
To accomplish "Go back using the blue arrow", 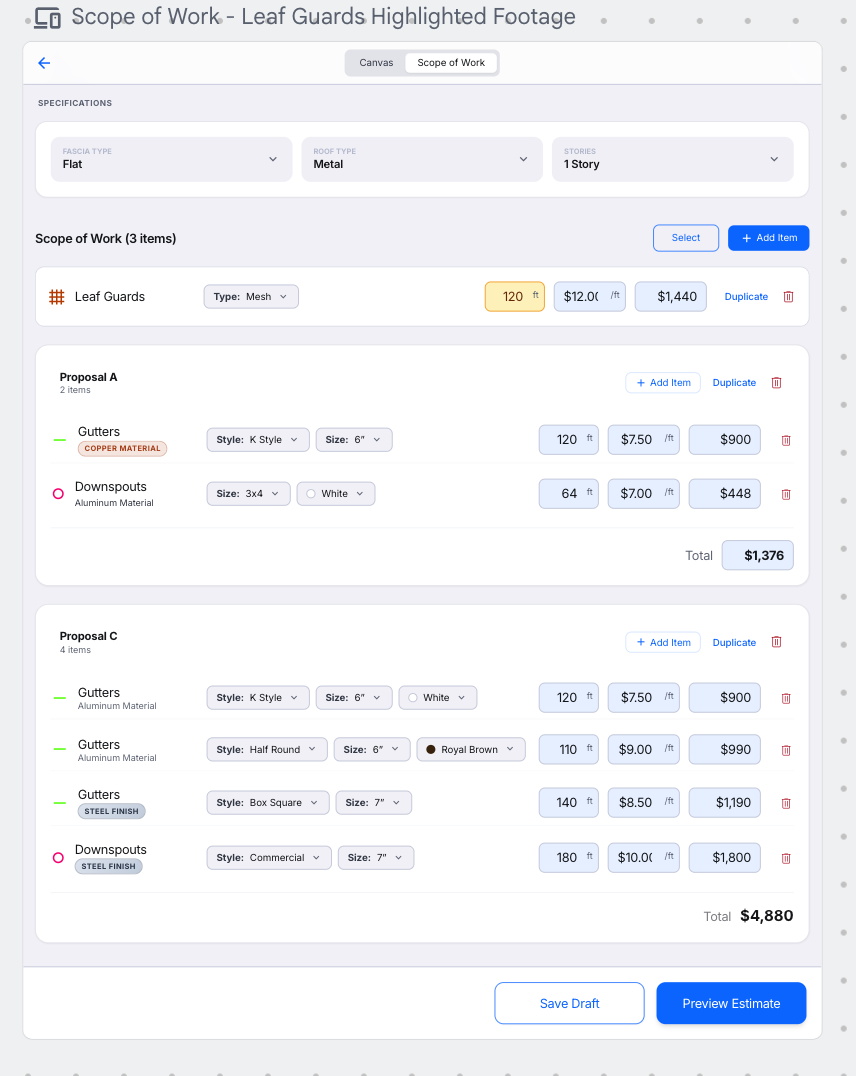I will [x=45, y=63].
